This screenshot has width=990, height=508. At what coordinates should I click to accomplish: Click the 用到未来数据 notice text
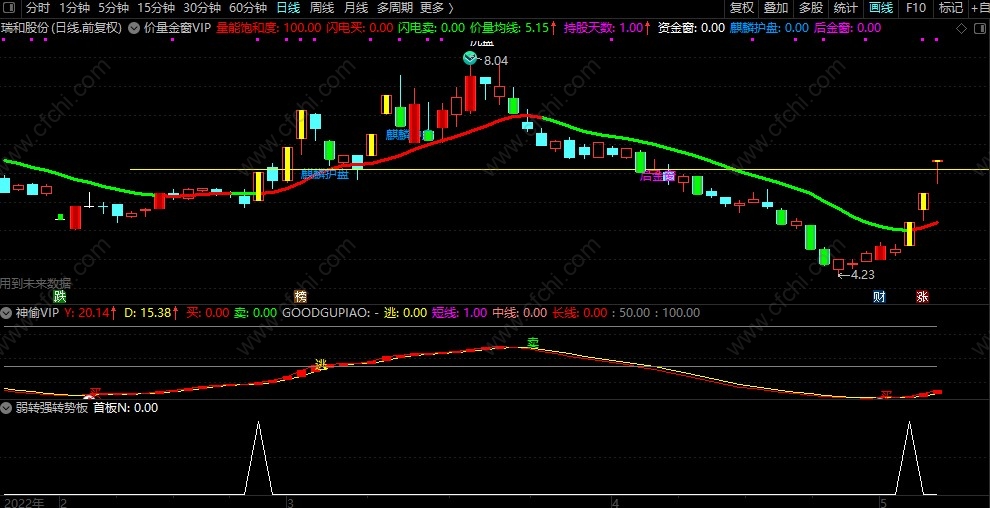pos(35,283)
